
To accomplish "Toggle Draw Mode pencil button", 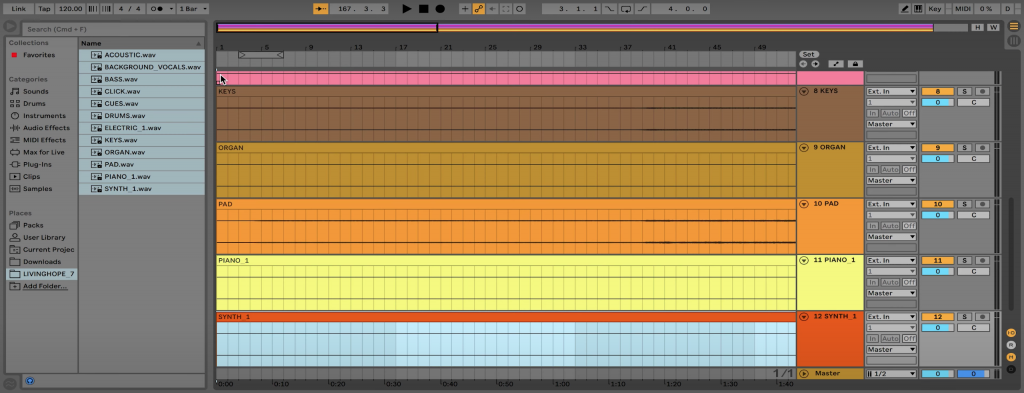I will pyautogui.click(x=904, y=9).
